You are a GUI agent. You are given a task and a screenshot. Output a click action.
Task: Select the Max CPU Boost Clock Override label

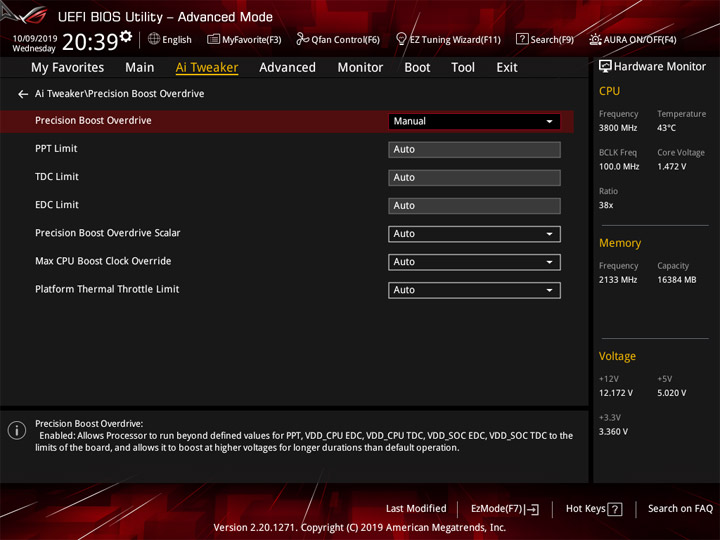(103, 261)
